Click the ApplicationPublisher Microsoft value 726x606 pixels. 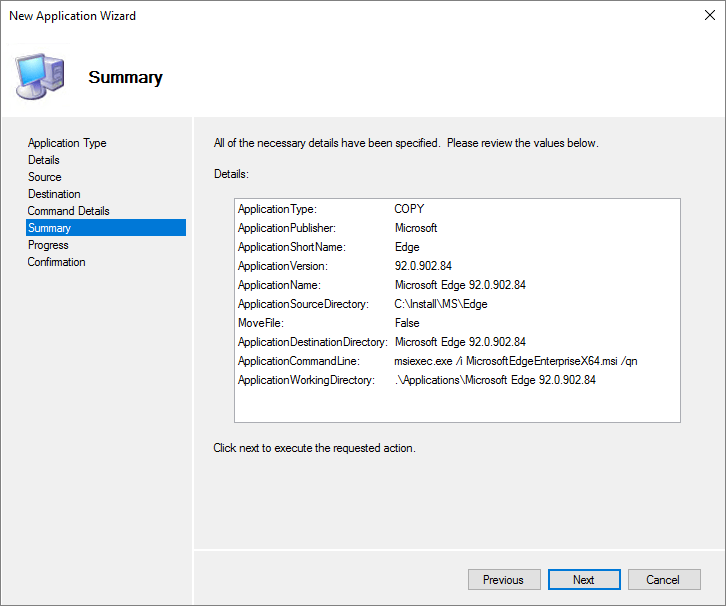(x=416, y=228)
